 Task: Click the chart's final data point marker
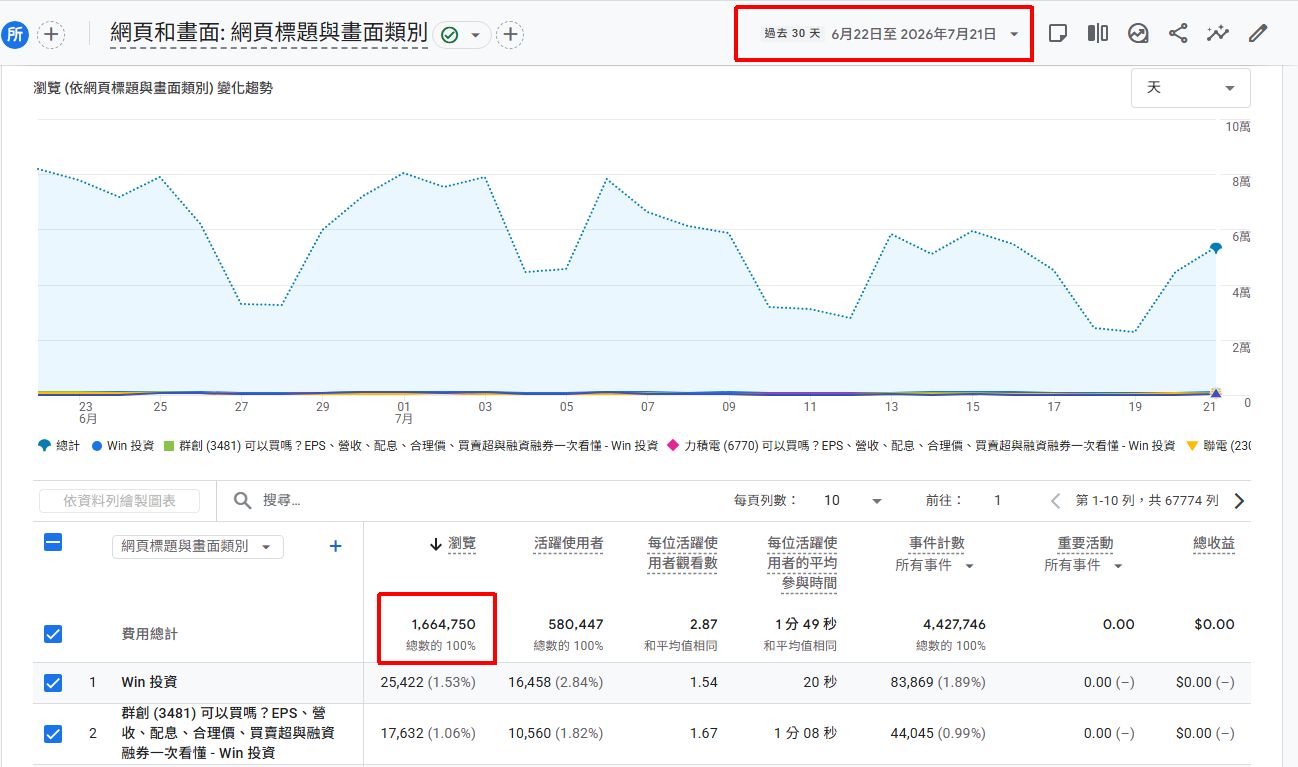tap(1215, 247)
